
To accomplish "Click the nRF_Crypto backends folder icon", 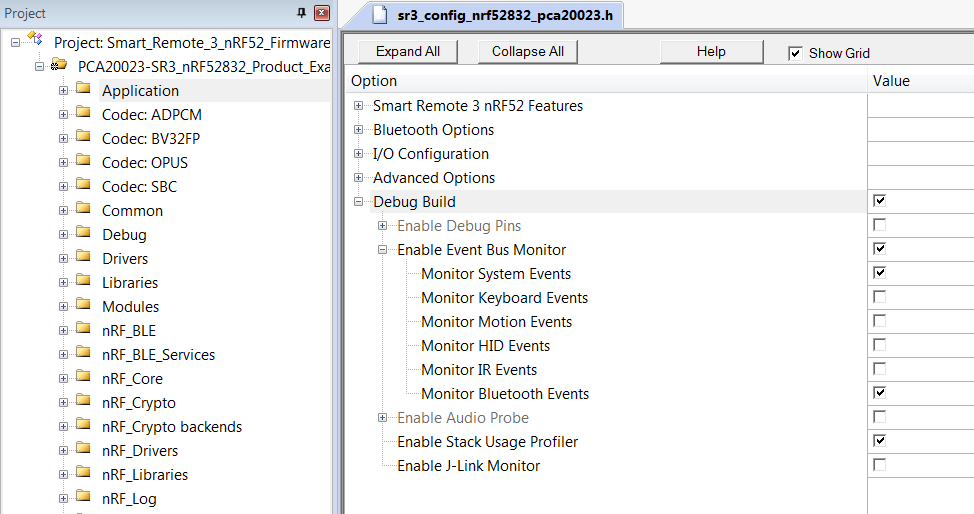I will pos(83,425).
